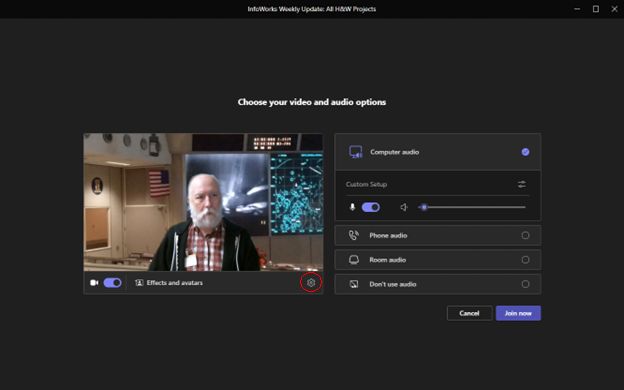Click Join now to enter meeting
Viewport: 624px width, 390px height.
pos(518,313)
